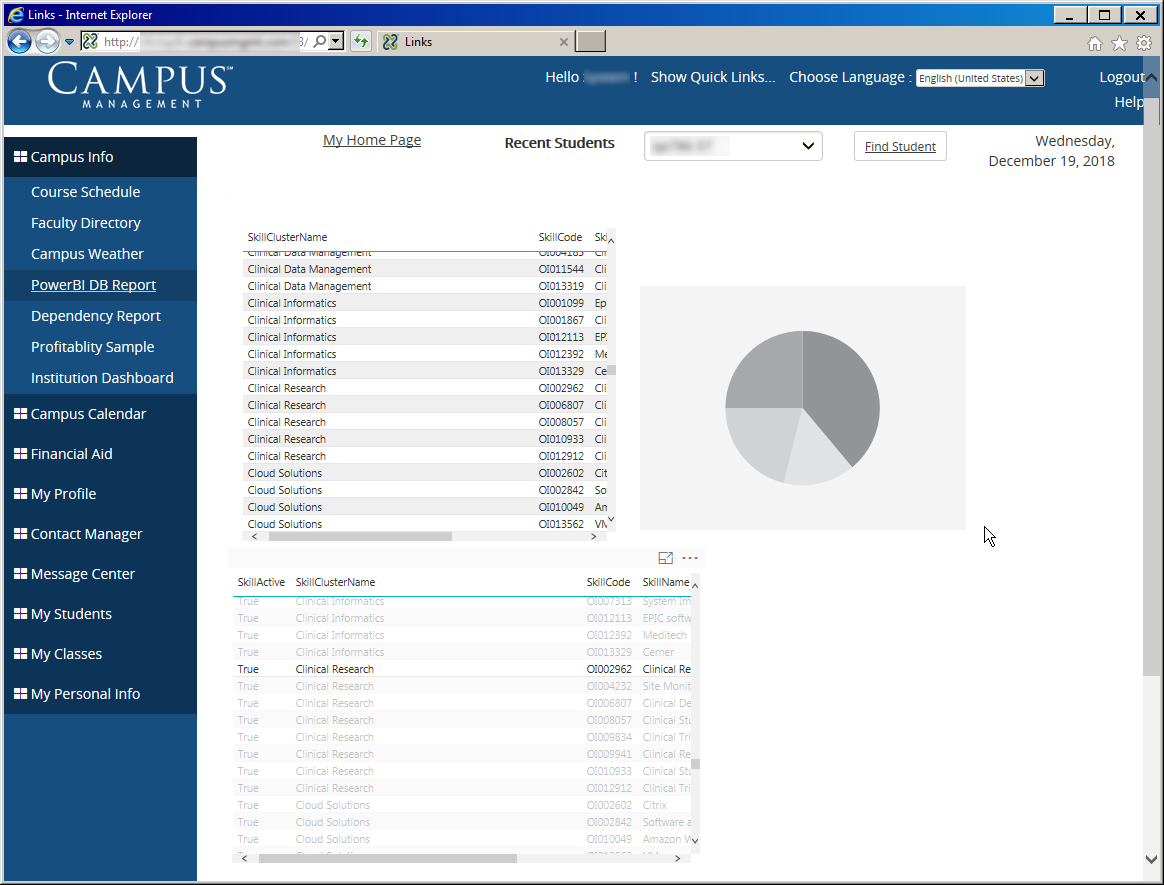Screen dimensions: 1164x885
Task: Refresh the page using the refresh icon
Action: point(360,41)
